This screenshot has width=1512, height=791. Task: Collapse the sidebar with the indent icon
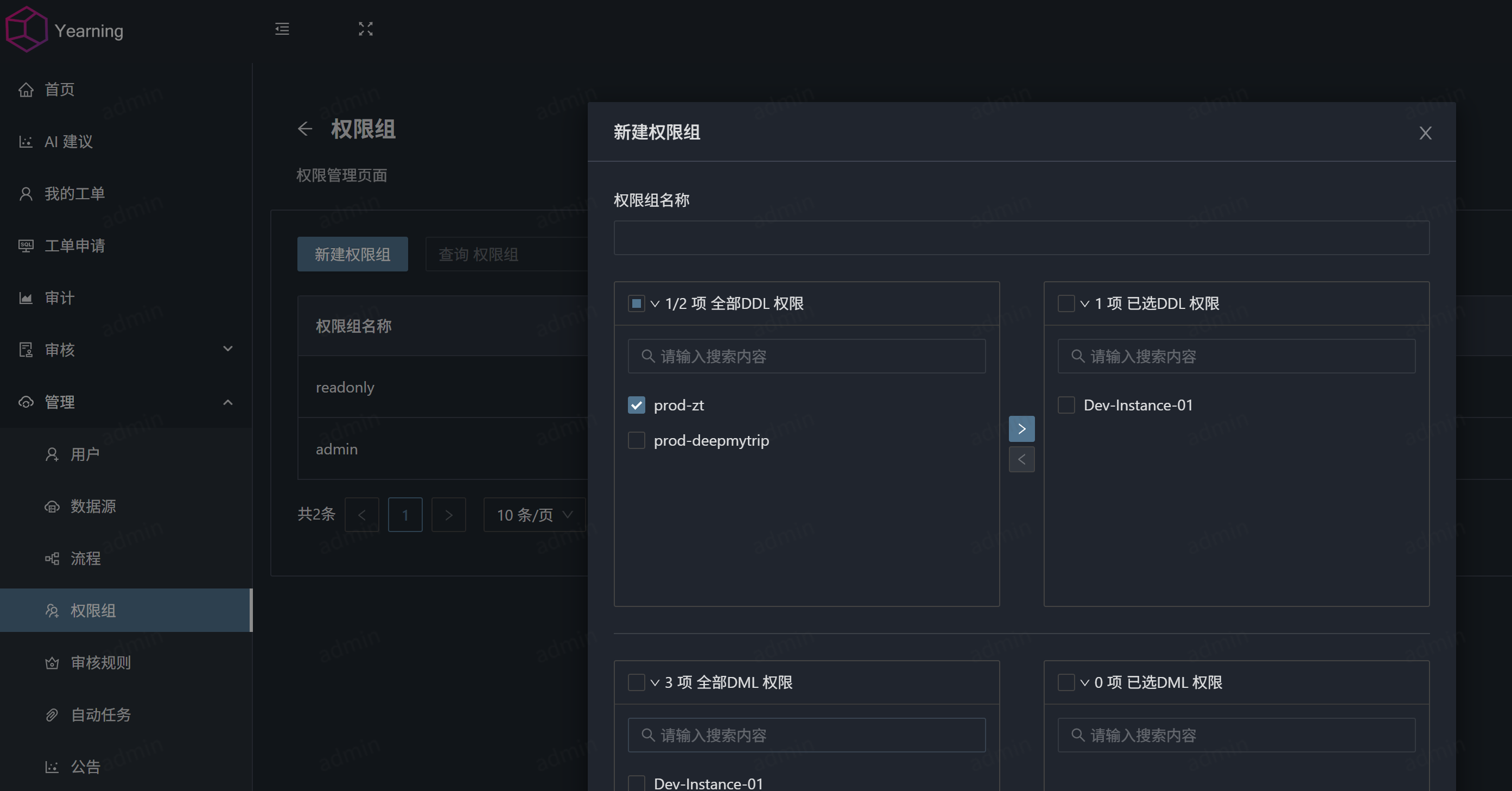point(282,29)
